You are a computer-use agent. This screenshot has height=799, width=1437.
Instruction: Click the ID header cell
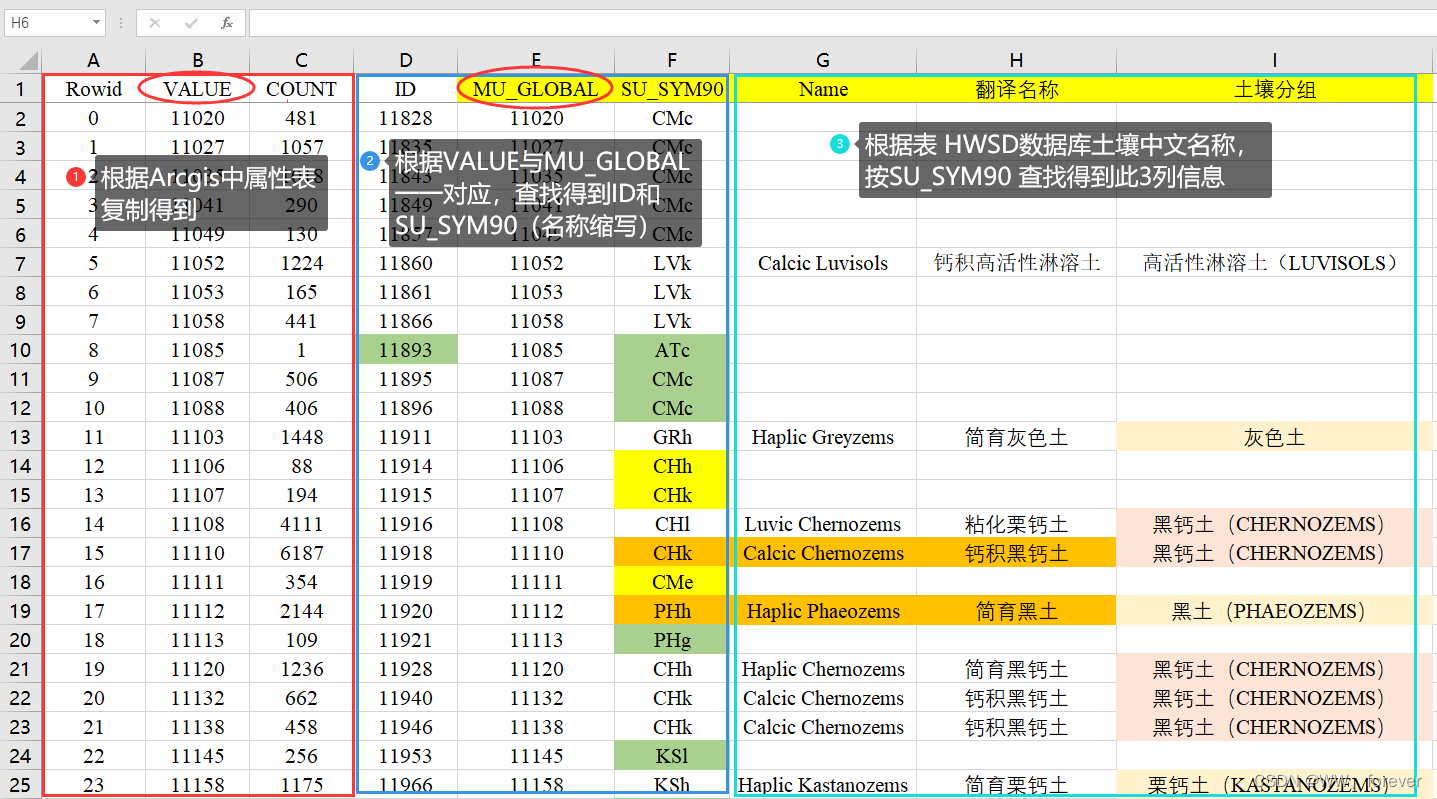pos(406,89)
